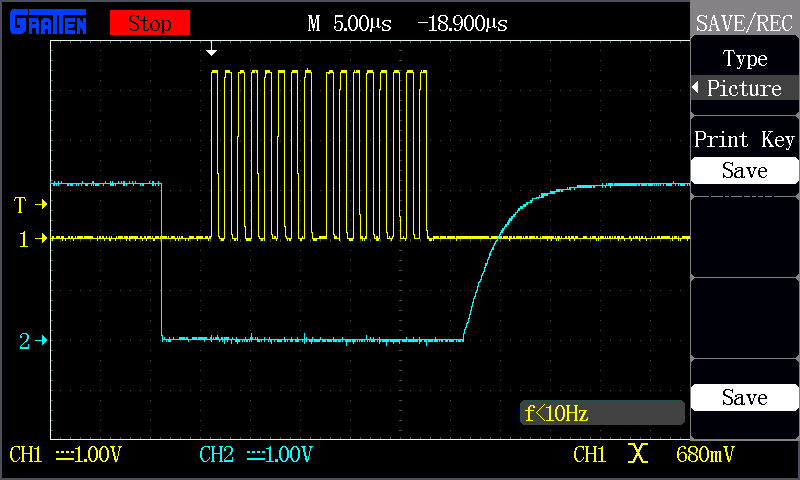Screen dimensions: 800x480
Task: Select the SAVE/REC menu title
Action: [744, 23]
